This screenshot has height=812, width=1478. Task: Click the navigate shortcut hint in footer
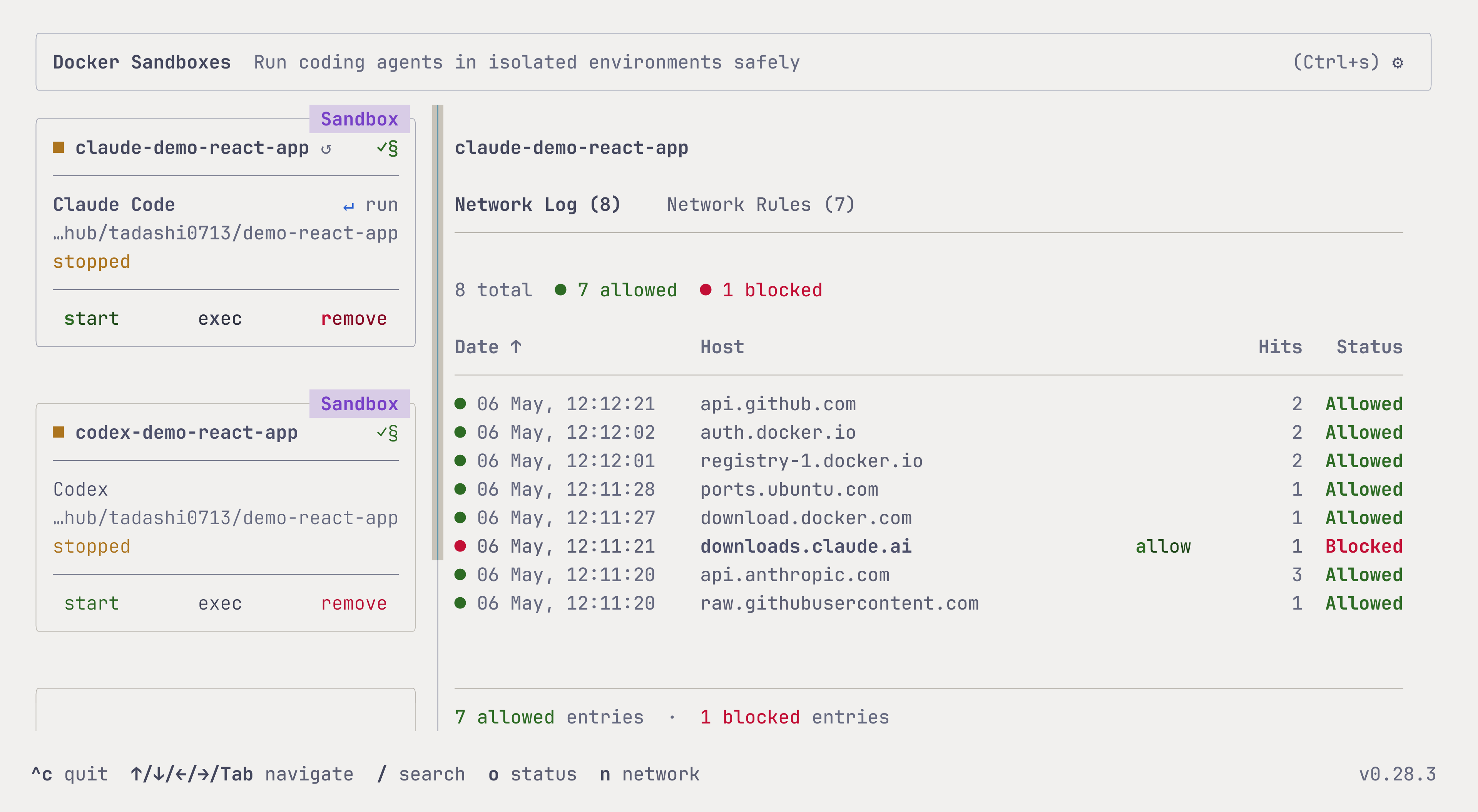tap(242, 774)
